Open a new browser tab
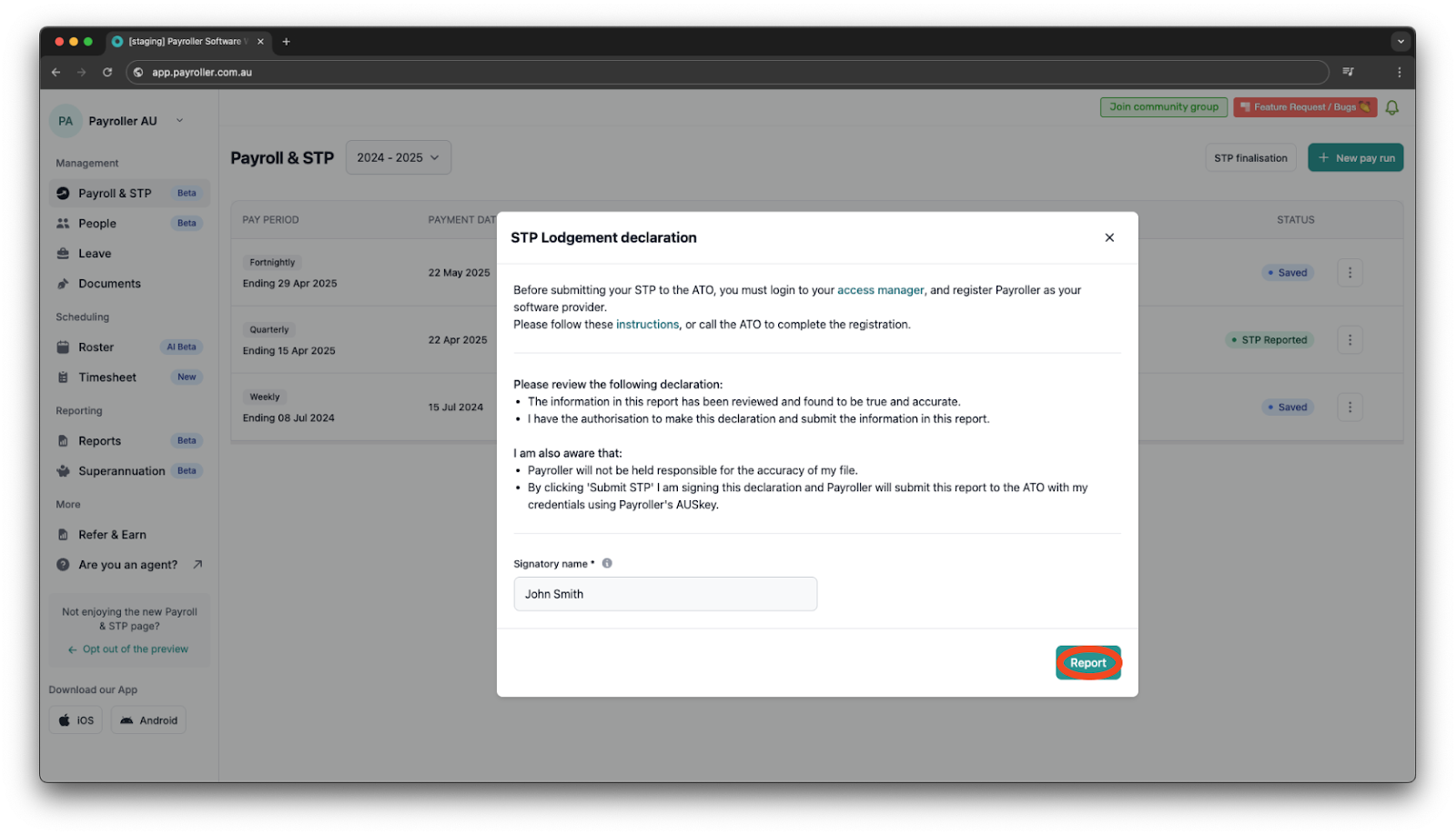 click(286, 42)
